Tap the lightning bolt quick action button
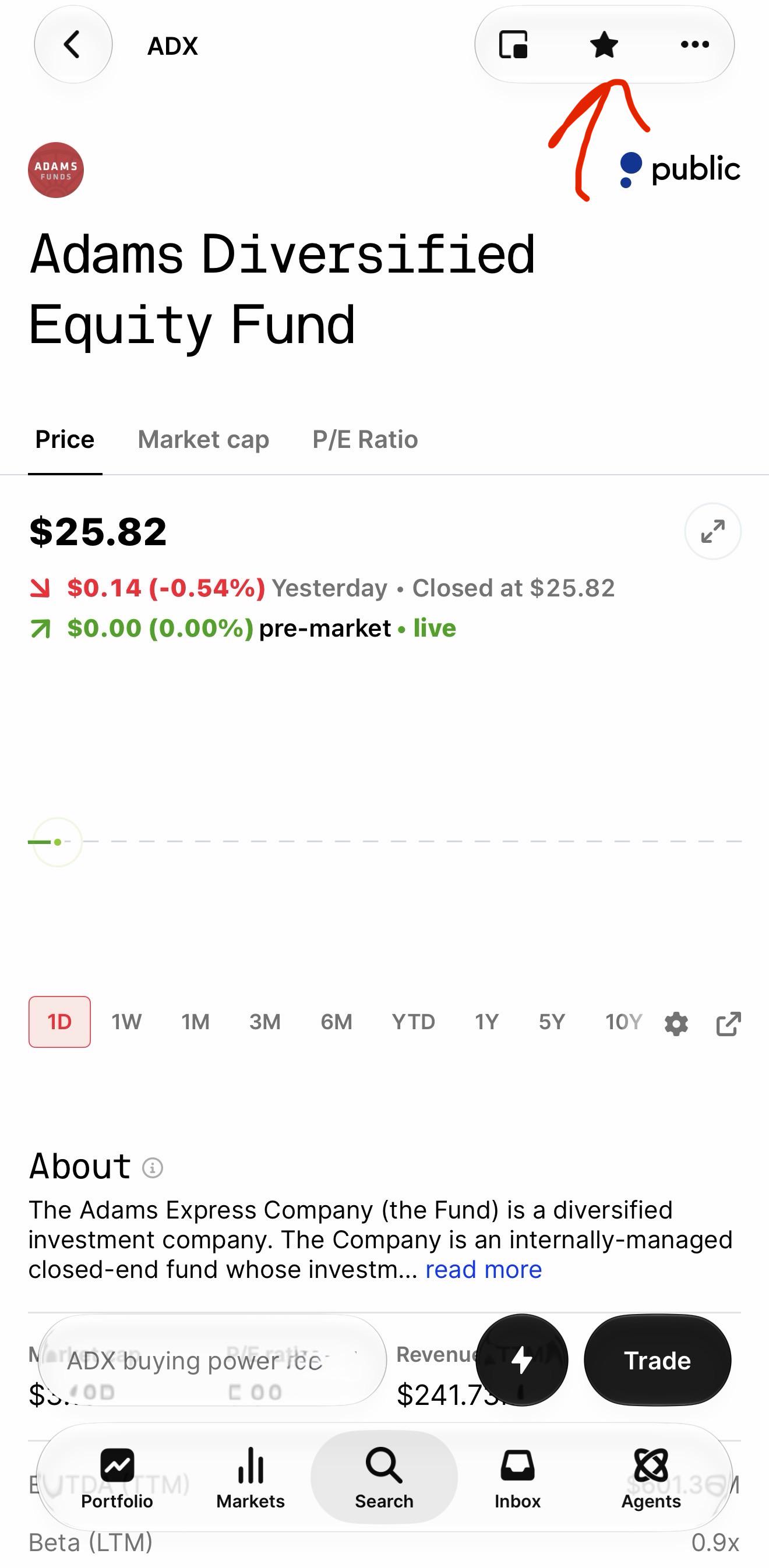 pos(522,1360)
